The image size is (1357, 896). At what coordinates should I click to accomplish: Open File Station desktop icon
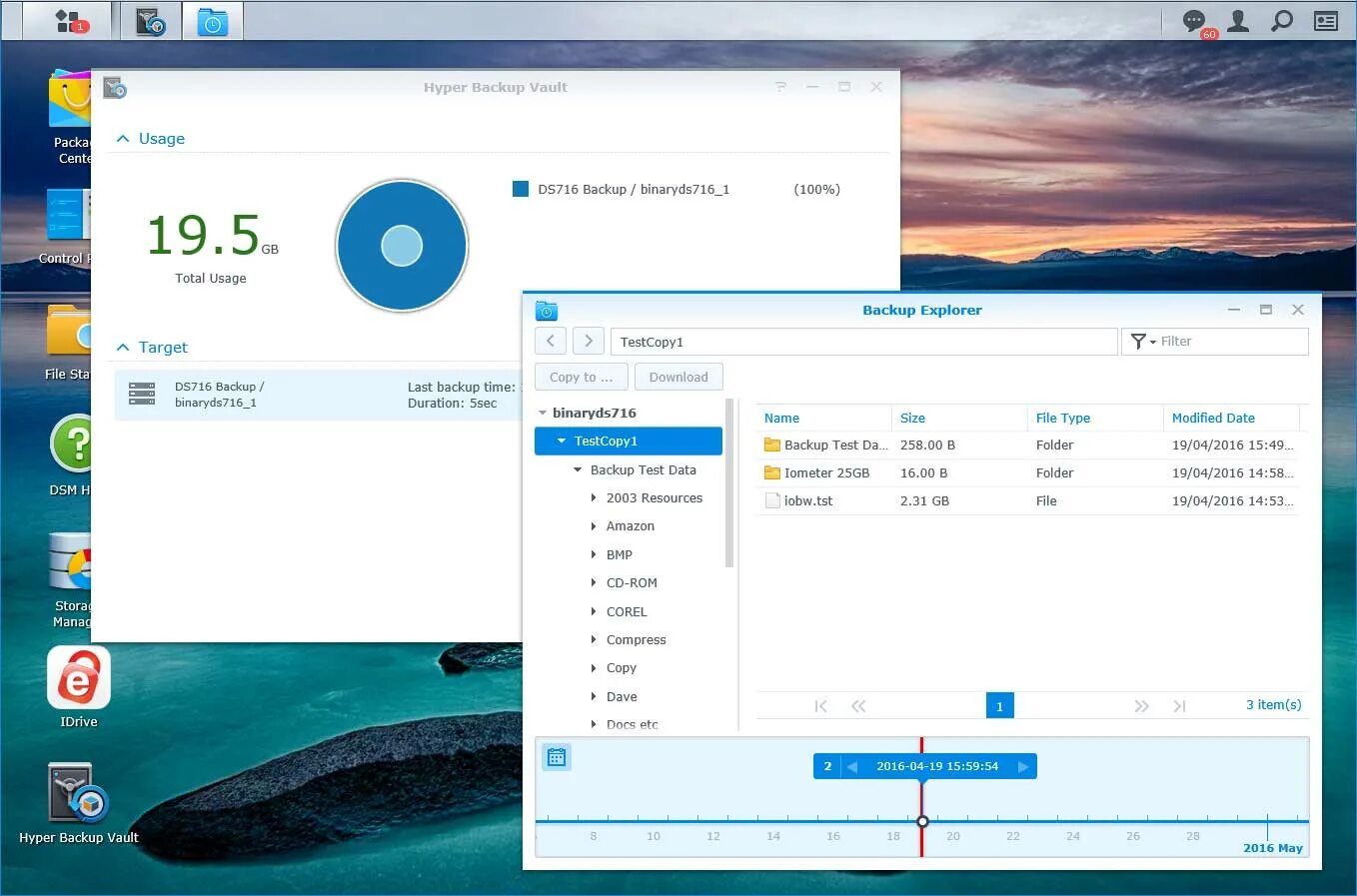[69, 343]
